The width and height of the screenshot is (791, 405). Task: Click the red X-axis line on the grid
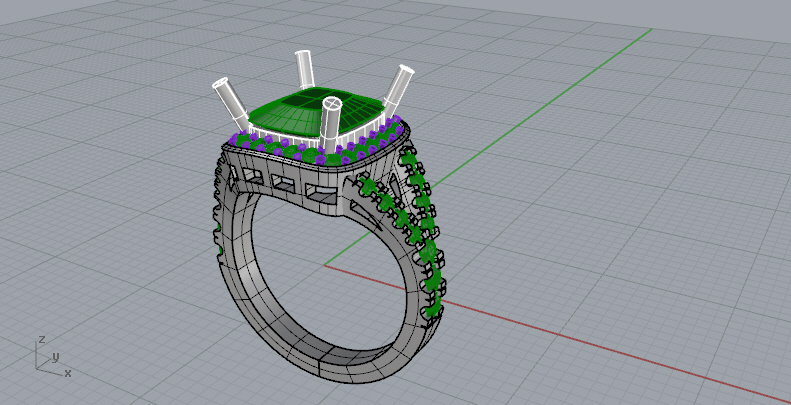tap(557, 334)
